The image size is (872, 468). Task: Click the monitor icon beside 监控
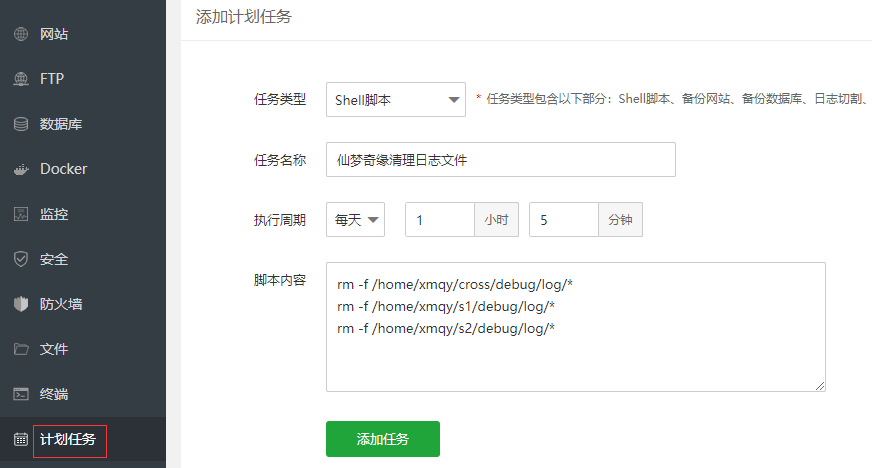(x=20, y=214)
